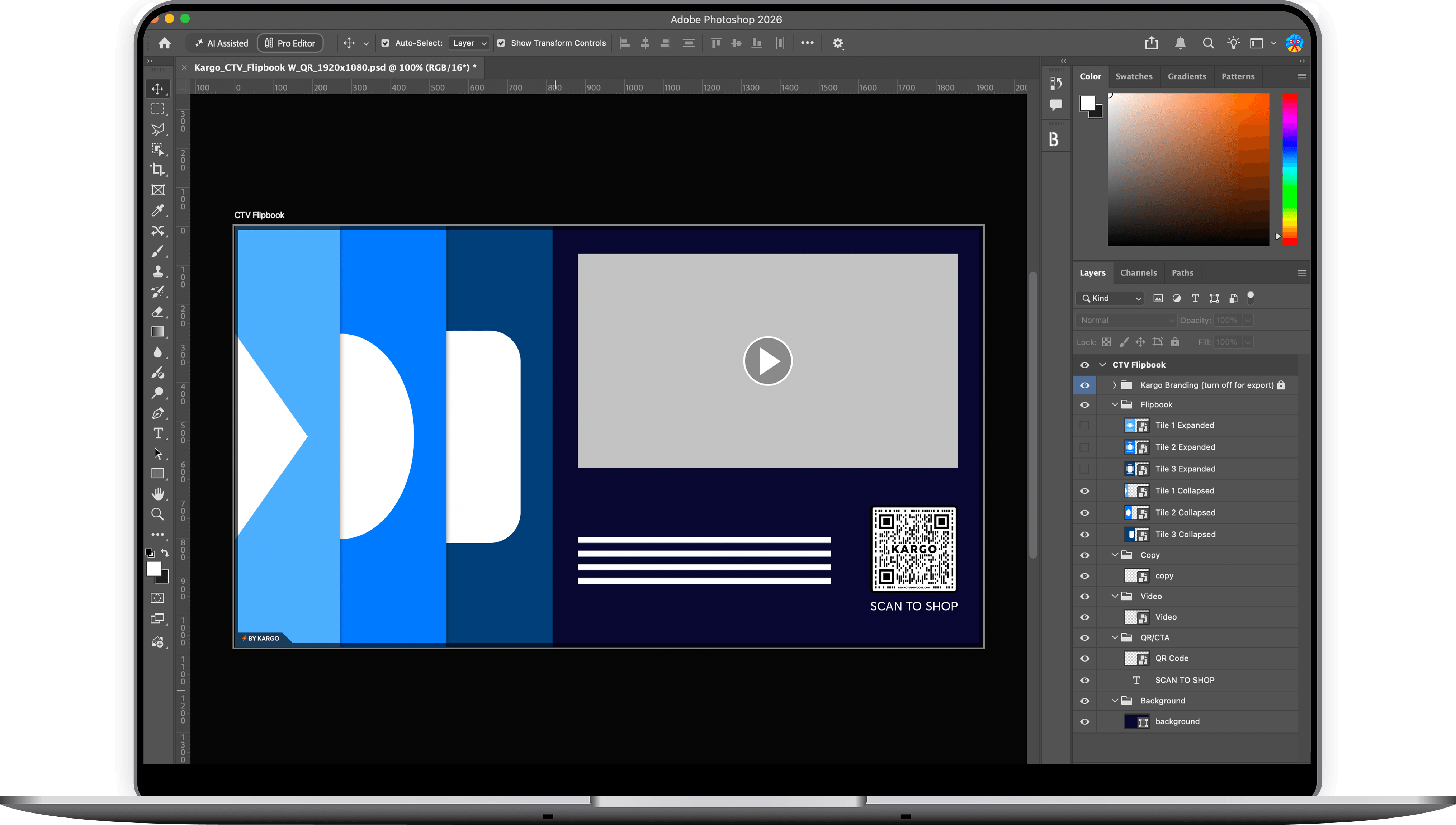Hide the Kargo Branding group
The image size is (1456, 825).
(x=1084, y=385)
